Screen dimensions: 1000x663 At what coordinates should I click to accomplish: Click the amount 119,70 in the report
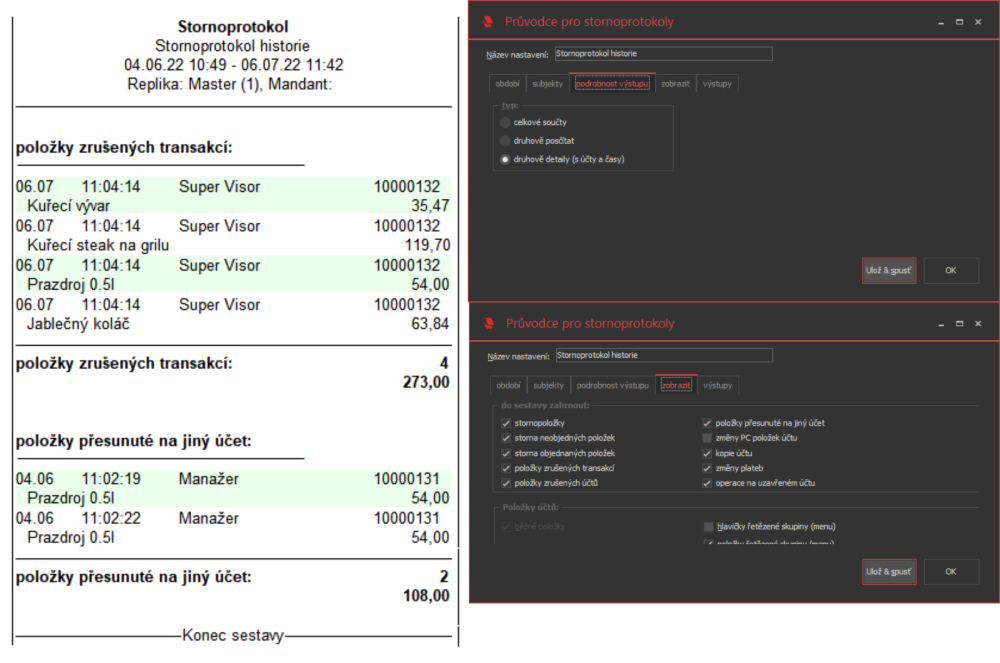(x=427, y=245)
